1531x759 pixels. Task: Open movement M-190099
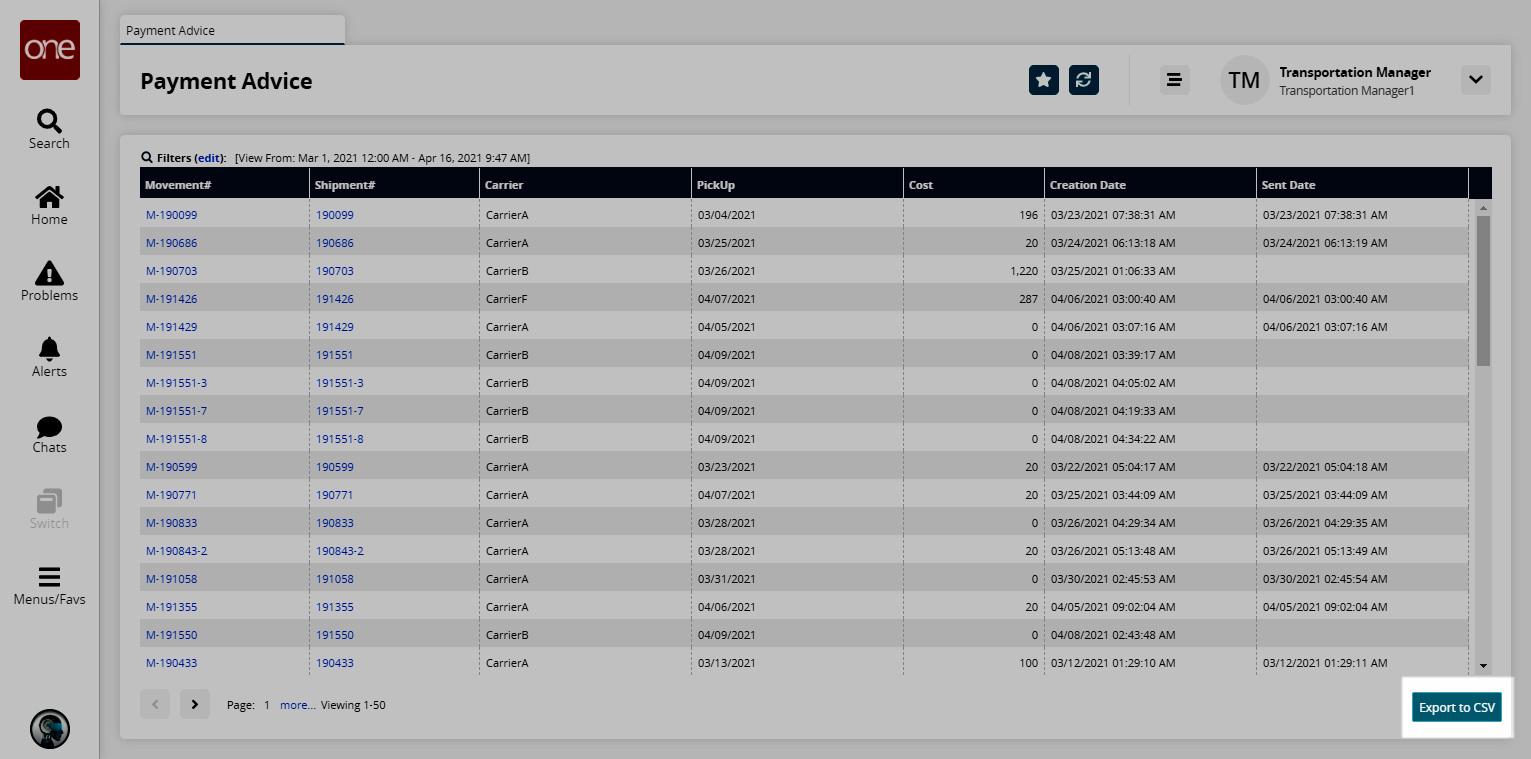(x=172, y=215)
